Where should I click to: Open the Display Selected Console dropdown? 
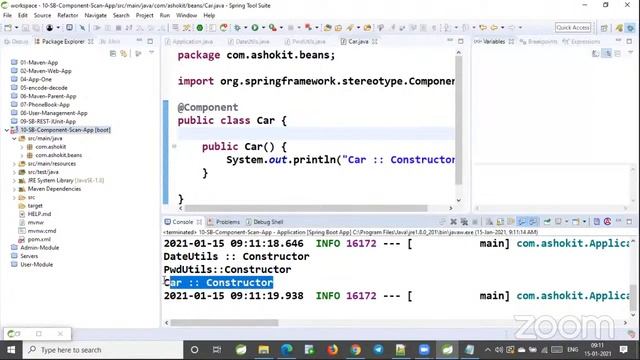pyautogui.click(x=567, y=222)
